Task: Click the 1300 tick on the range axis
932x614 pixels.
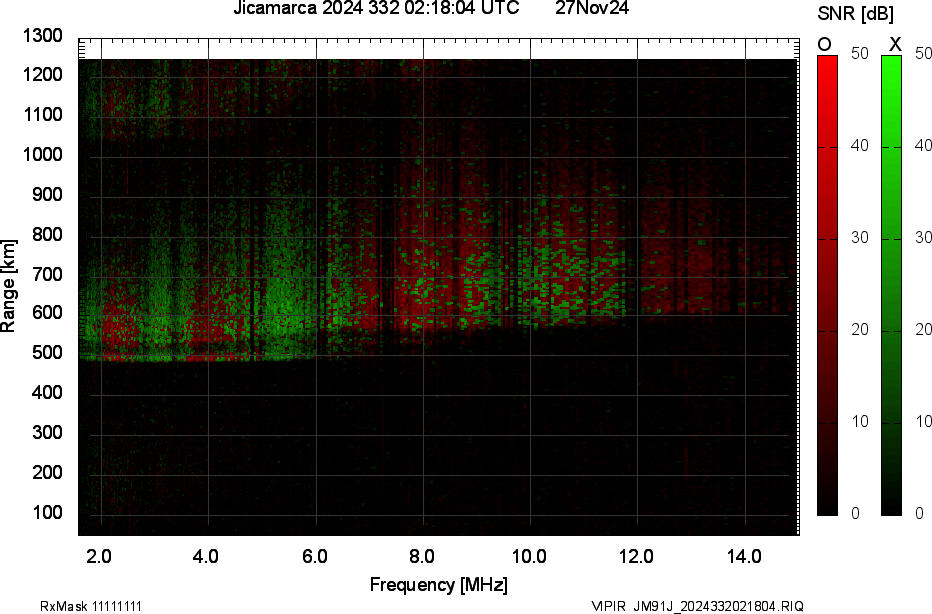Action: click(43, 36)
